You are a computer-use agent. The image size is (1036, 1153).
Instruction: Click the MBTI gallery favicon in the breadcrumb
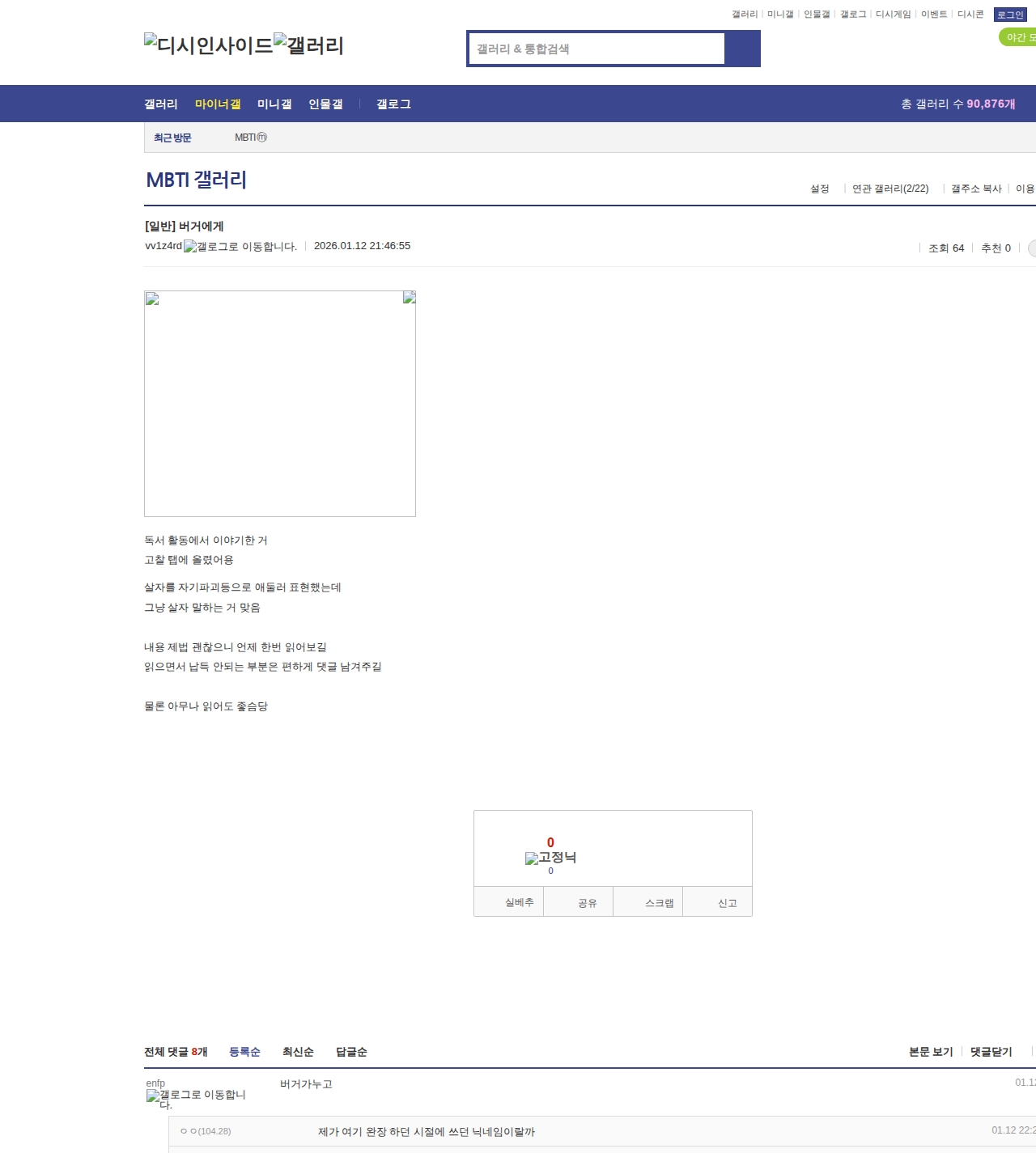pyautogui.click(x=261, y=138)
